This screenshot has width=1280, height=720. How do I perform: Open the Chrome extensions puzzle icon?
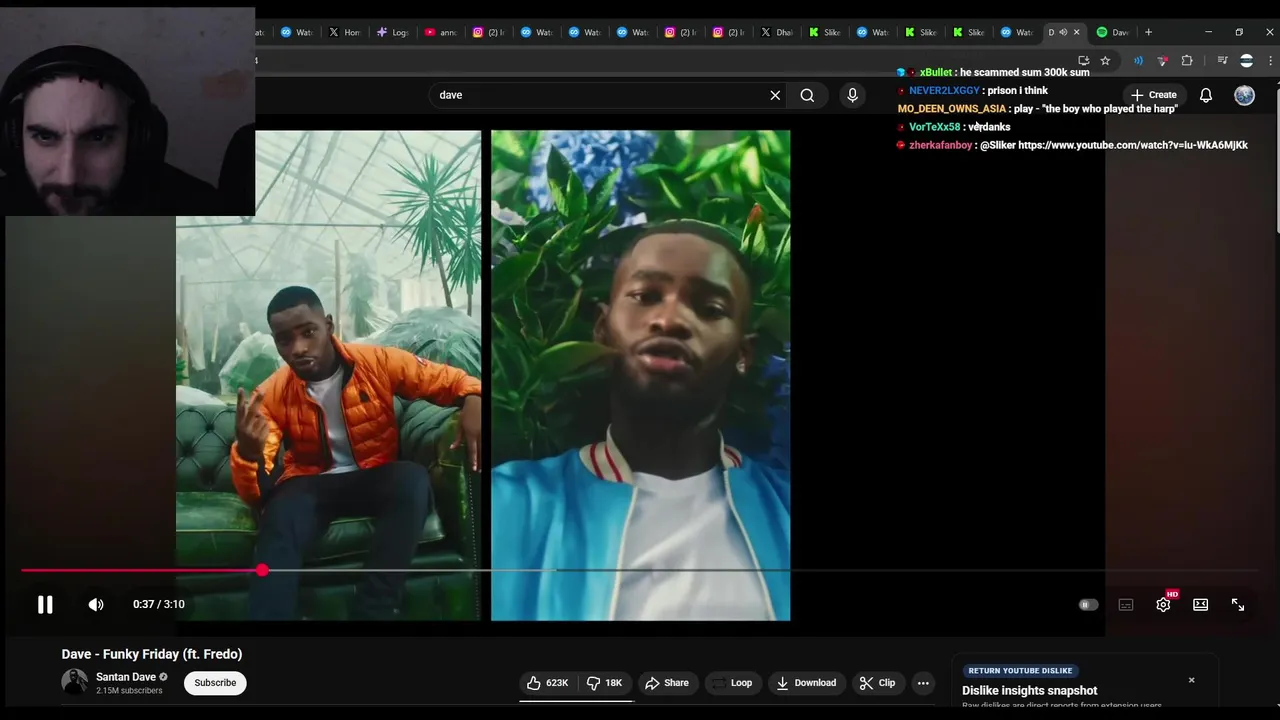click(x=1187, y=61)
